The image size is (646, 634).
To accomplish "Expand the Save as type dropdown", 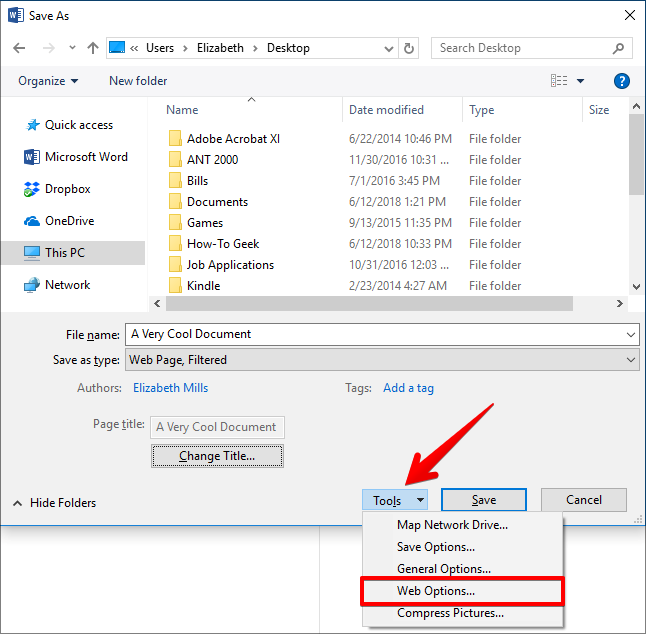I will pos(631,360).
